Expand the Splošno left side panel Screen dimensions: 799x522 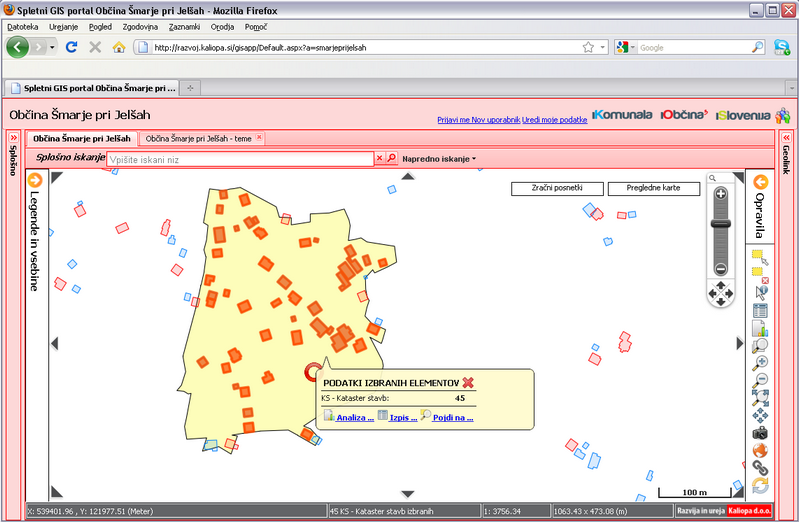coord(13,137)
